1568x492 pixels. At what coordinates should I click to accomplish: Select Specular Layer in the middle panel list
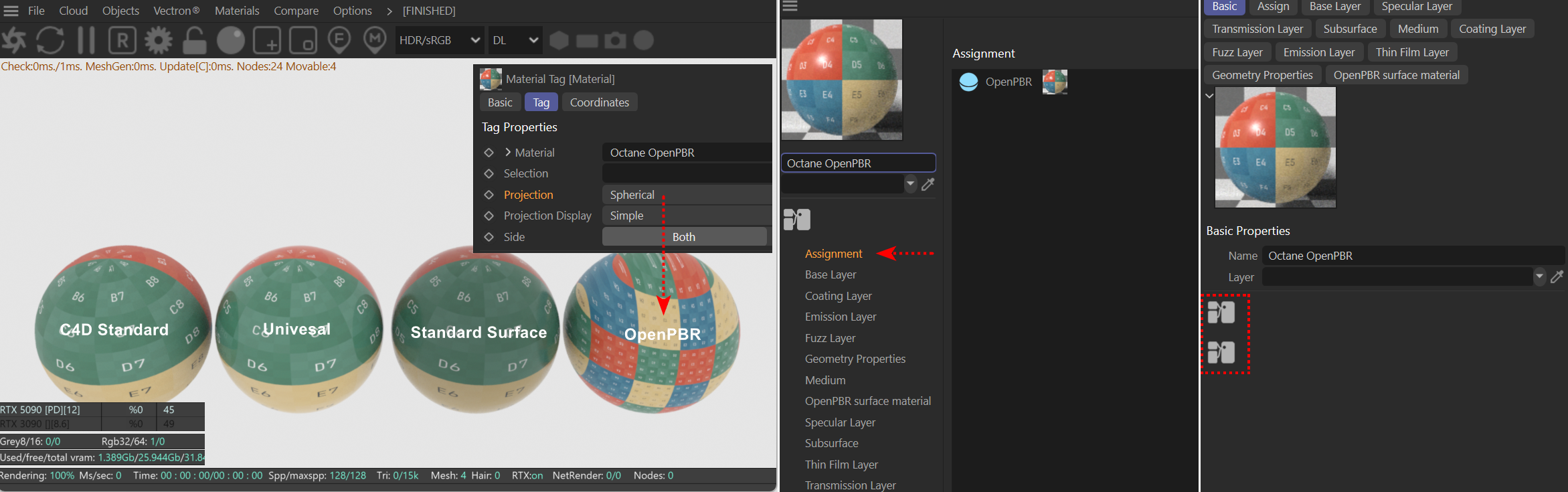point(840,422)
